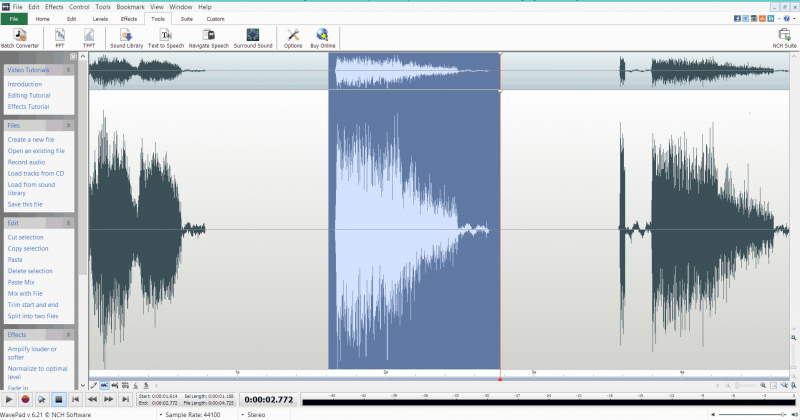Screen dimensions: 800x420
Task: Click the NCH Suite icon
Action: pos(784,38)
